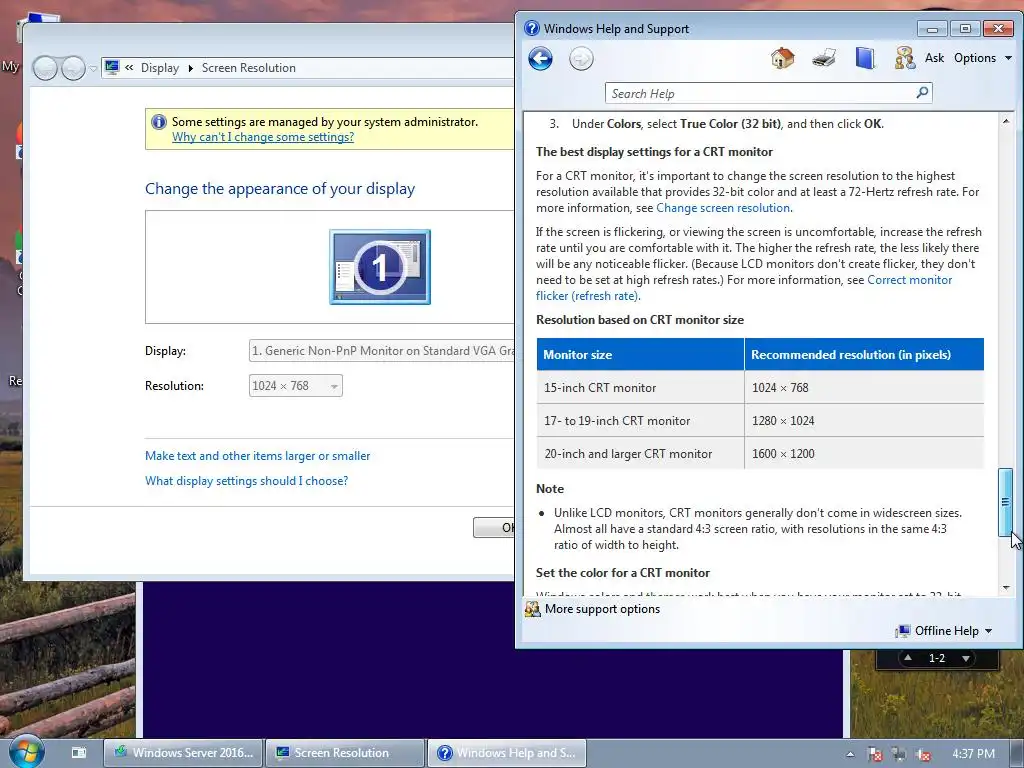Switch to Screen Resolution taskbar item
Screen dimensions: 1024x768
point(346,753)
